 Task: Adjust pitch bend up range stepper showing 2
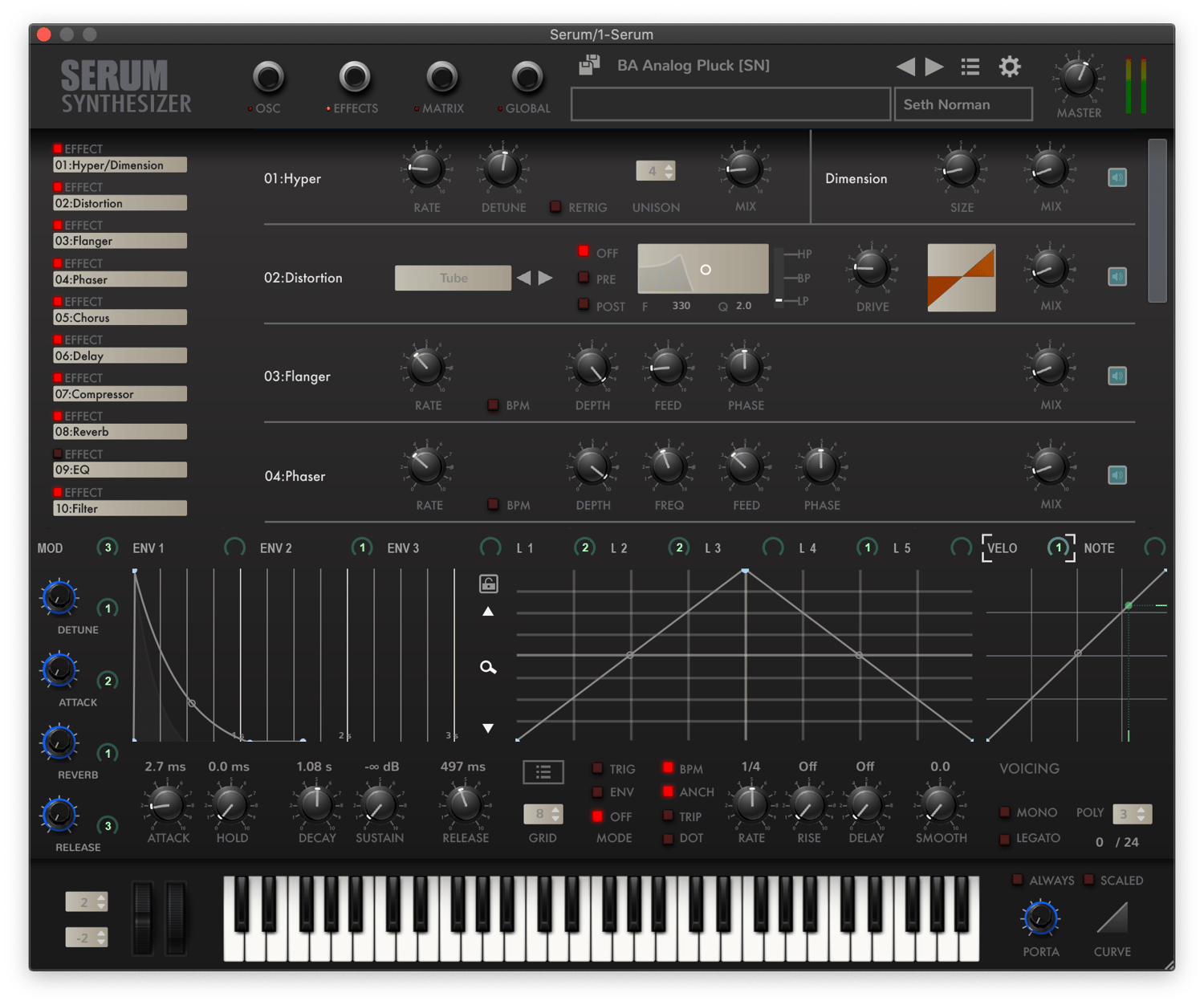click(87, 902)
